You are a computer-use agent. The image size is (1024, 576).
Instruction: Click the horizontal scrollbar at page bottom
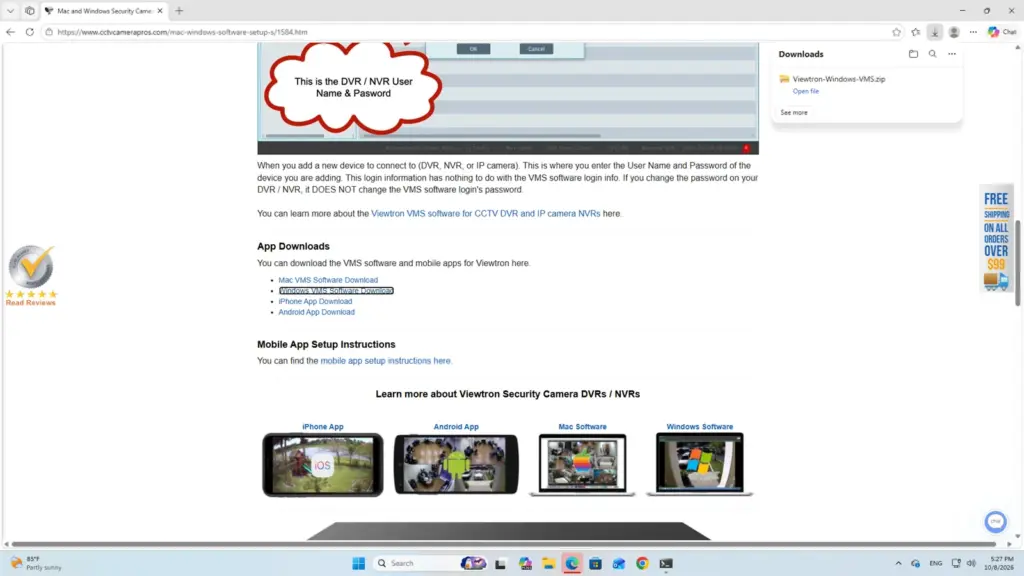click(504, 543)
